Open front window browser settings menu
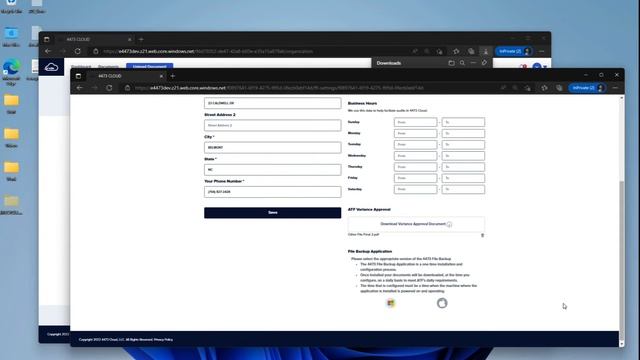Screen dimensions: 640x360 pos(615,88)
